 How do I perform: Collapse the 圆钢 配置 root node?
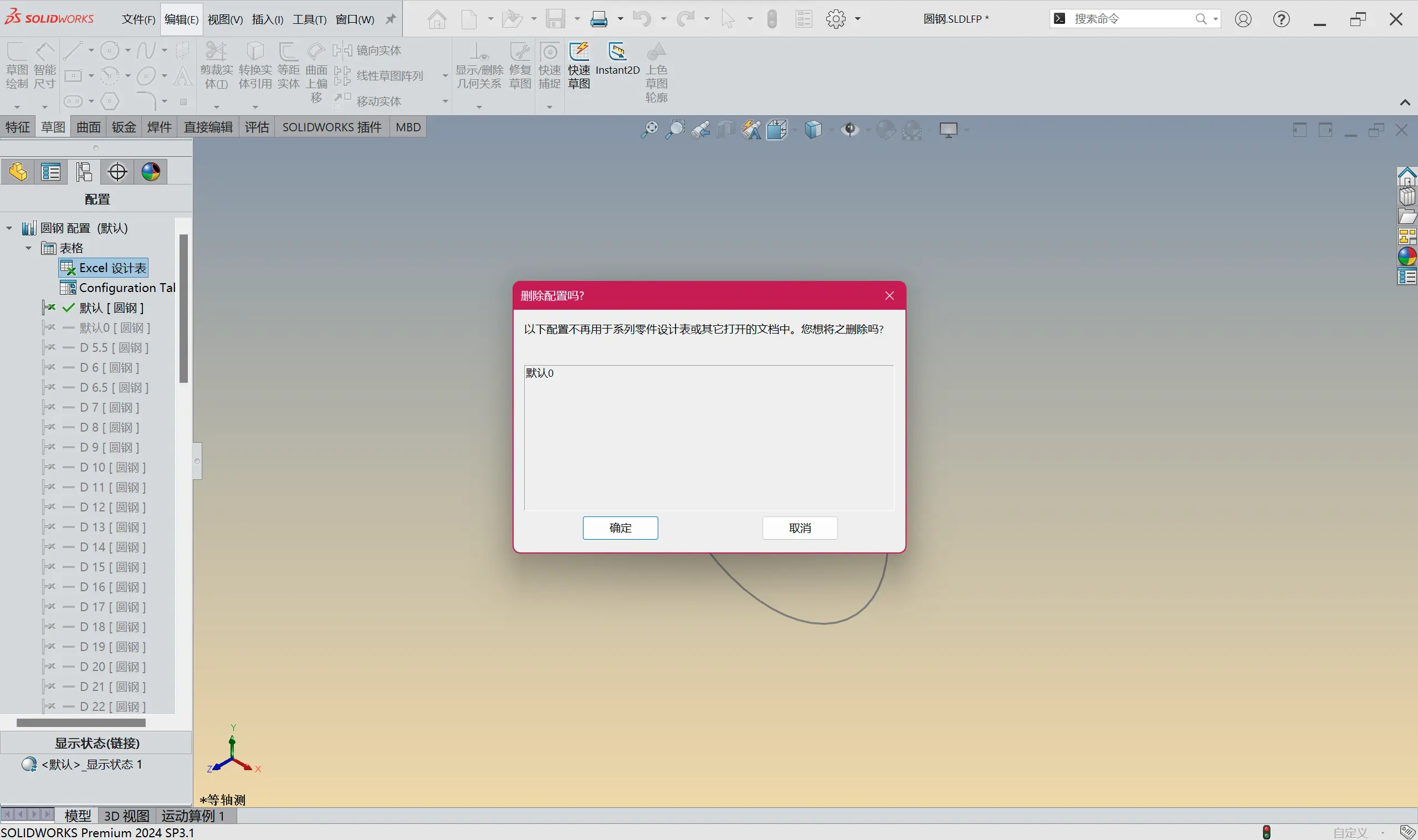click(x=9, y=228)
